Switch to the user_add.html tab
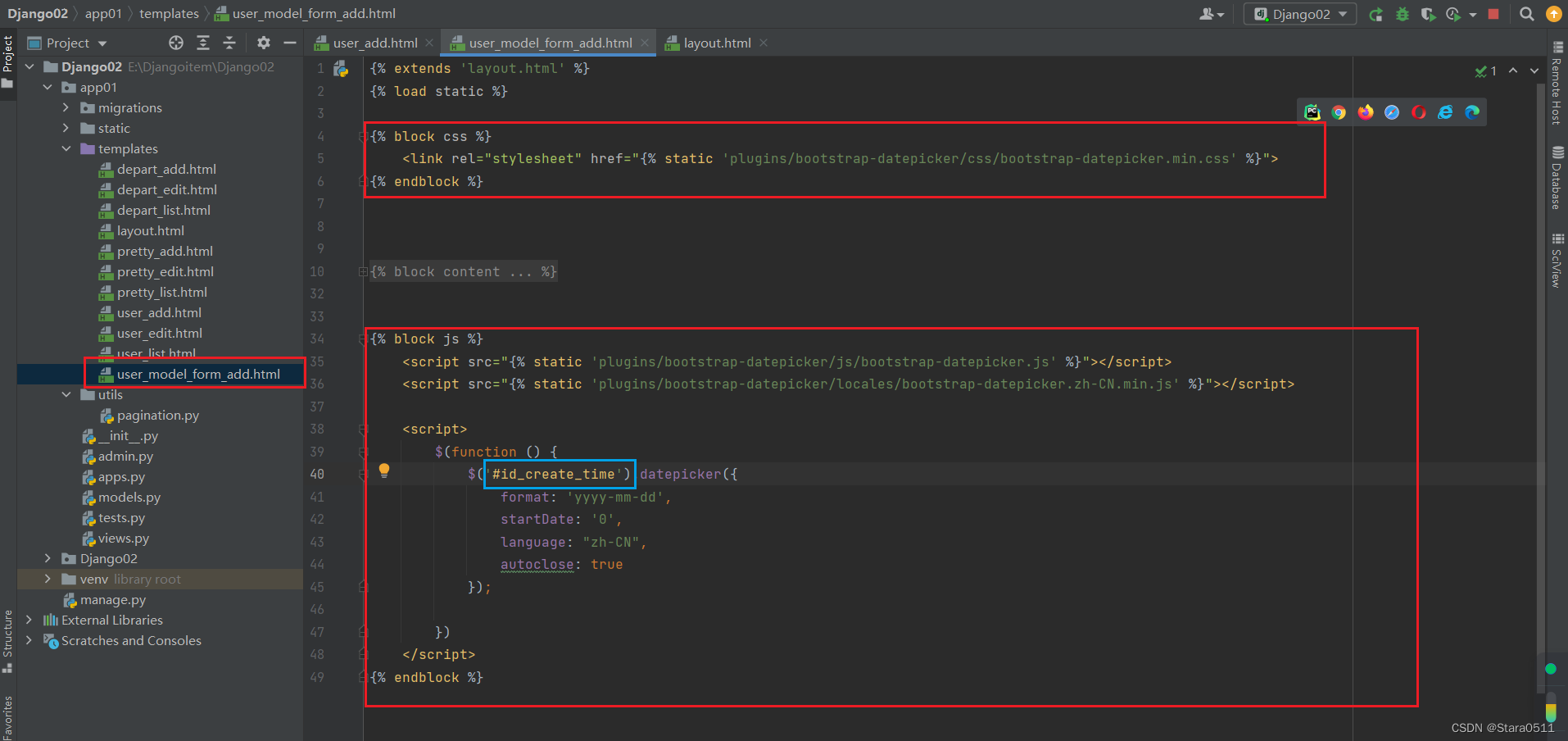Viewport: 1568px width, 741px height. [375, 43]
